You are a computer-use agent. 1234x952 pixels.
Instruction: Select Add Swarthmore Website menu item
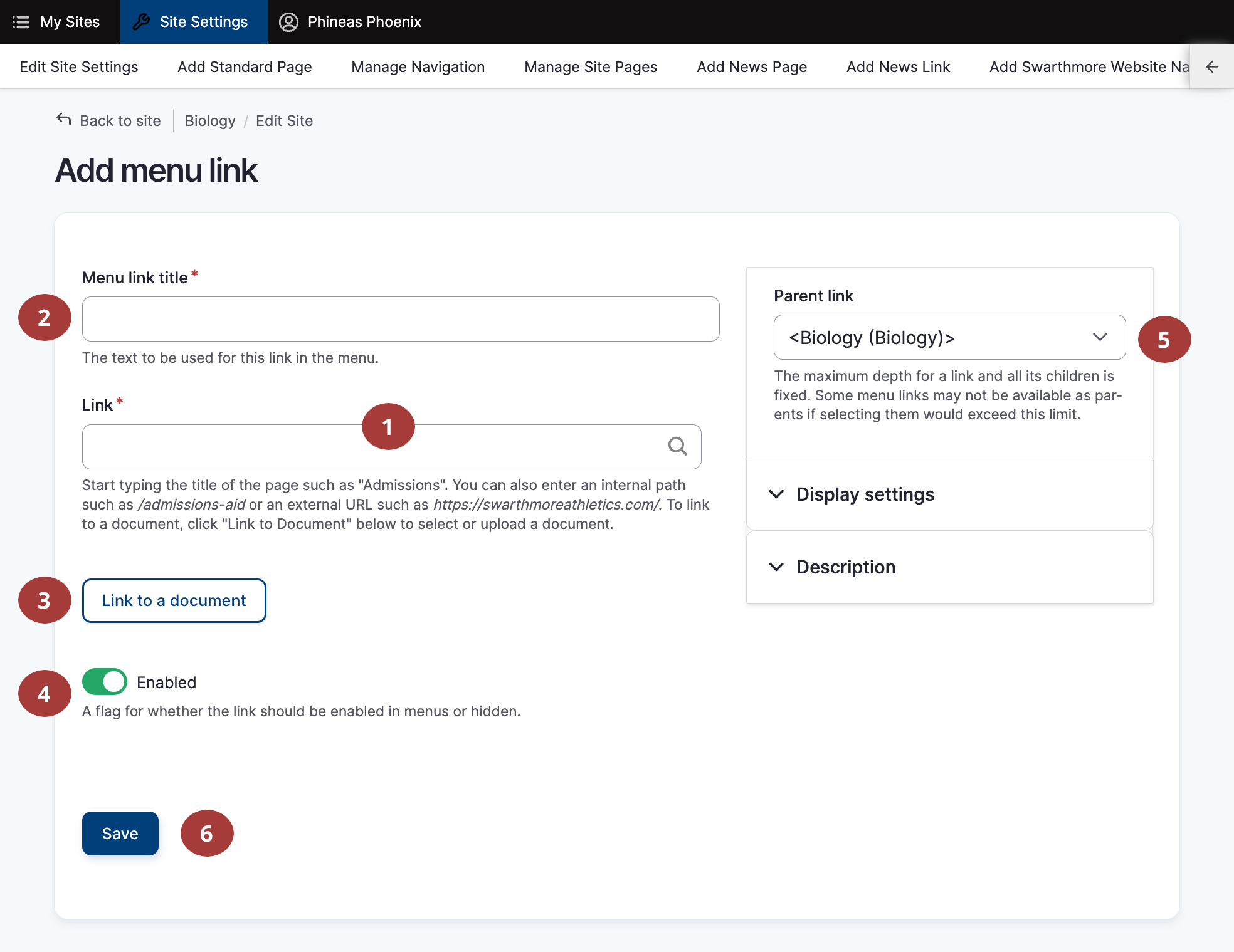pyautogui.click(x=1089, y=66)
